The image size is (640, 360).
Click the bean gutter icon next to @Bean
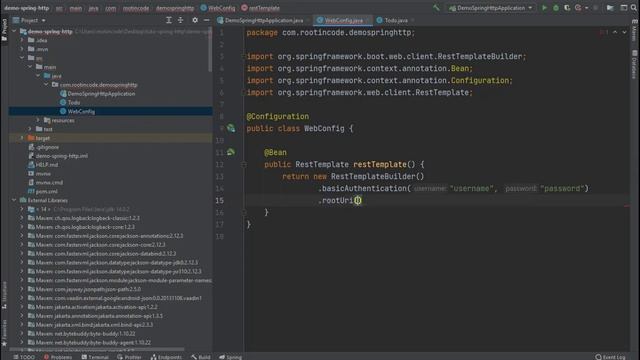(x=231, y=152)
